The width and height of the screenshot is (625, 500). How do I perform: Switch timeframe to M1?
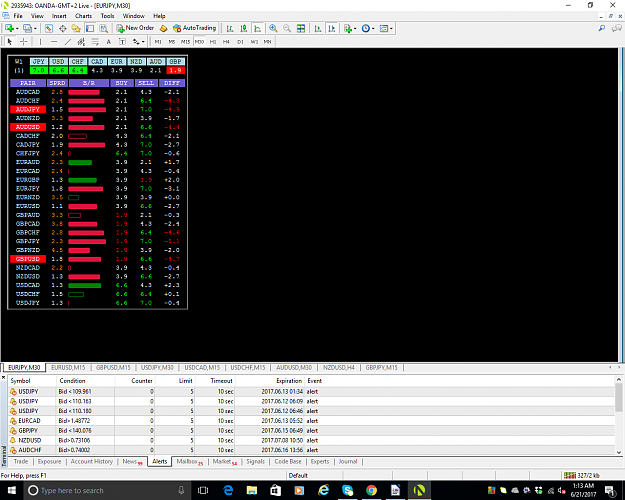click(x=158, y=41)
